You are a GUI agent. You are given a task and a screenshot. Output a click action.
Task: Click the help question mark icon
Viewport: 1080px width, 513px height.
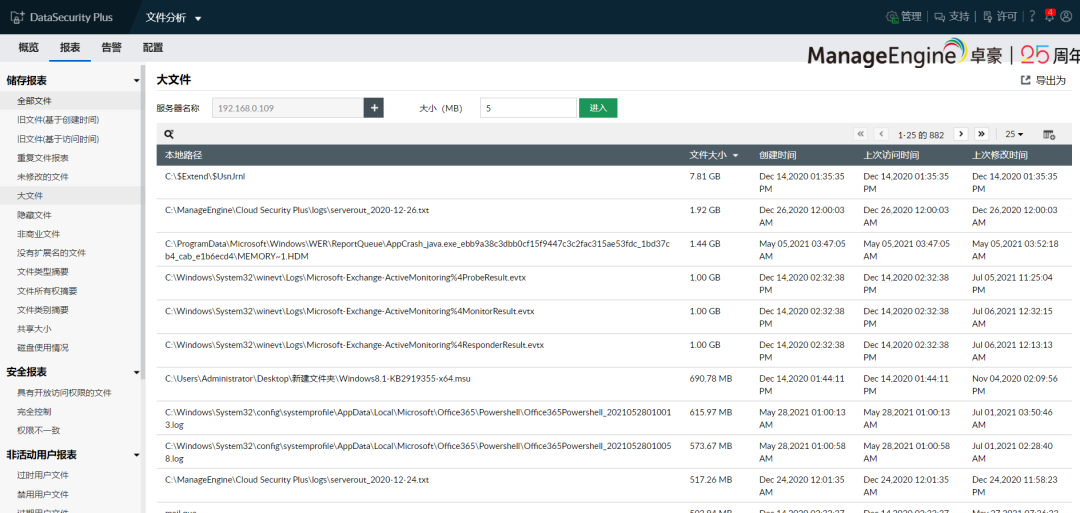coord(1032,17)
